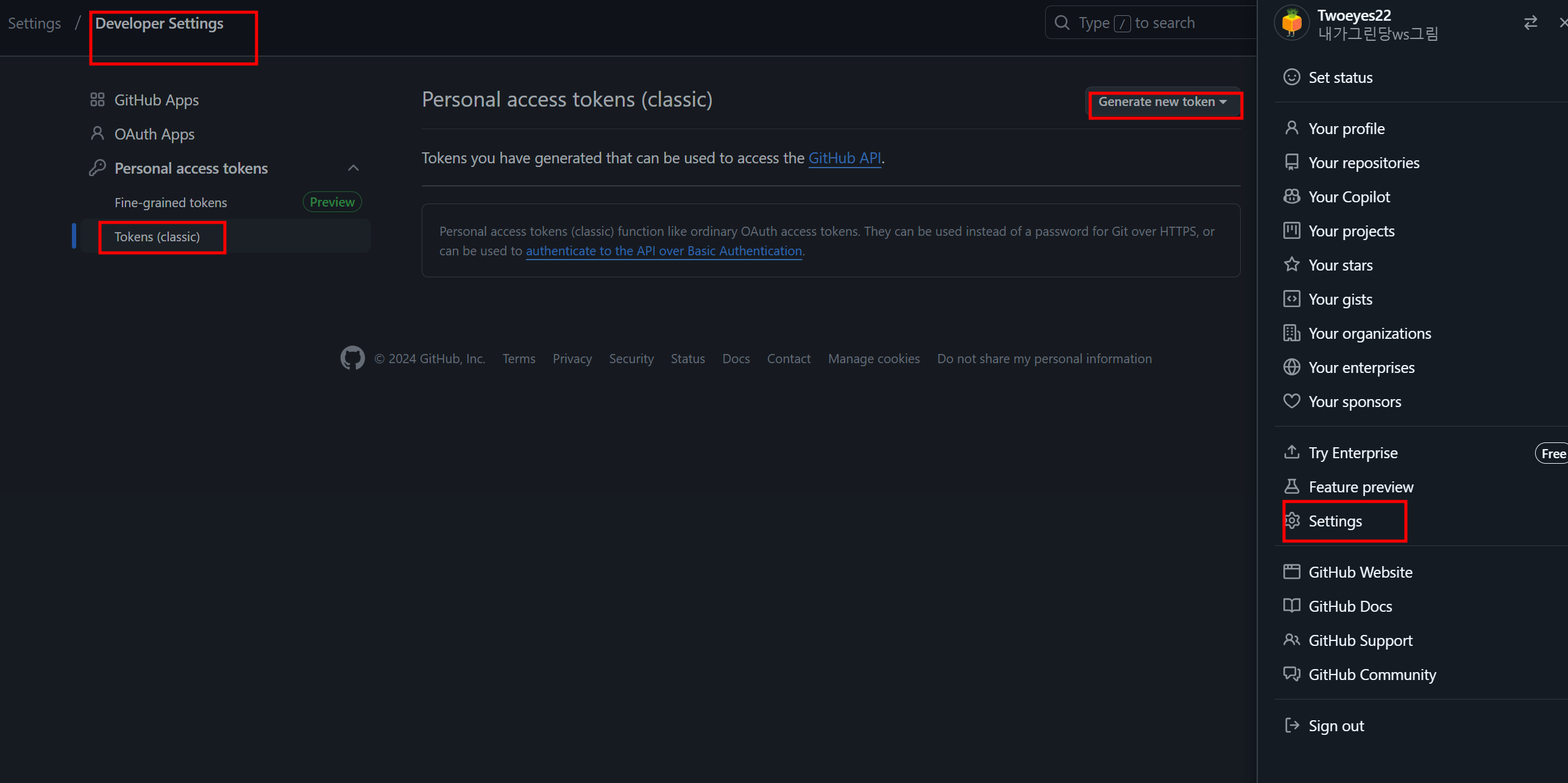Click the GitHub Docs book icon
Screen dimensions: 1568x783
pyautogui.click(x=1291, y=606)
